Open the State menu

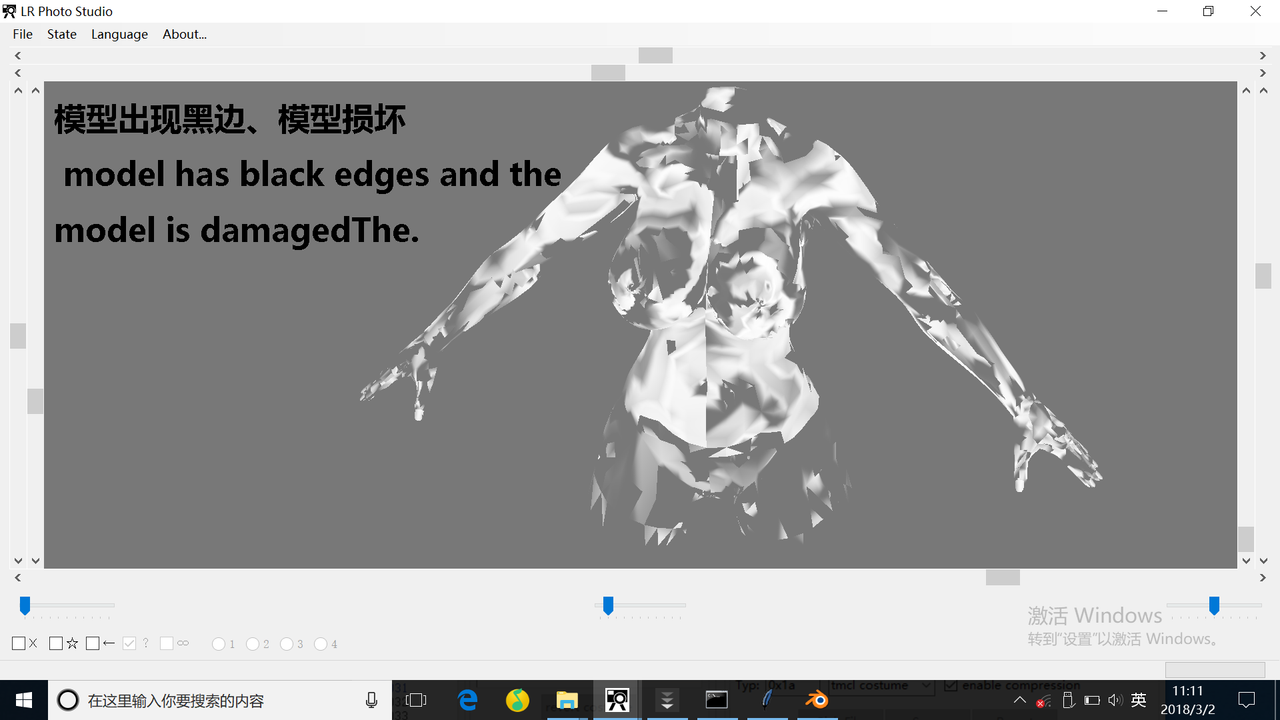click(62, 34)
